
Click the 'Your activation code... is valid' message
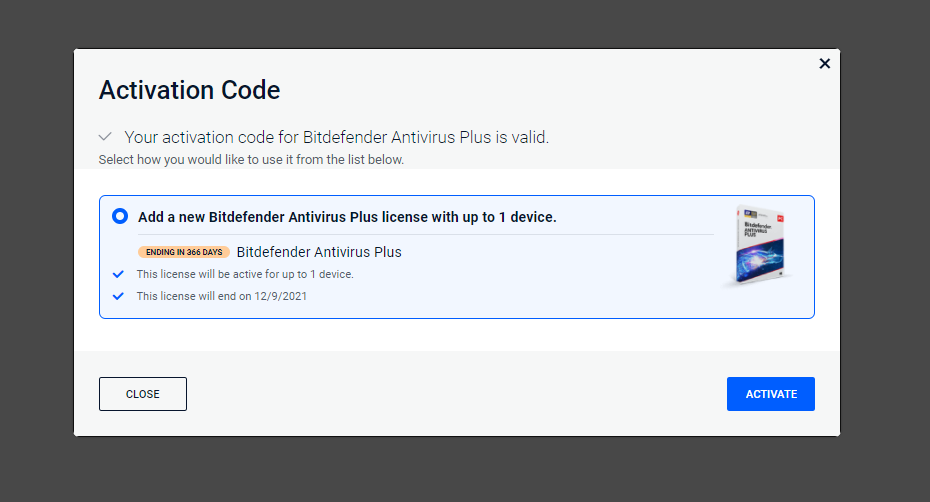[337, 137]
